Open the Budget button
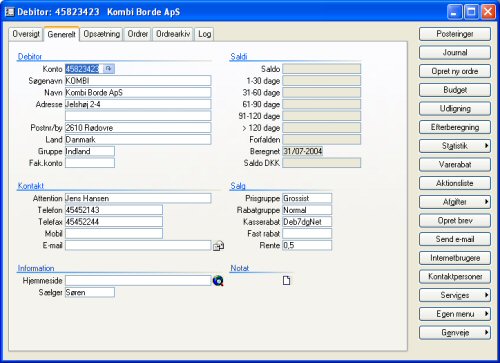 (455, 90)
